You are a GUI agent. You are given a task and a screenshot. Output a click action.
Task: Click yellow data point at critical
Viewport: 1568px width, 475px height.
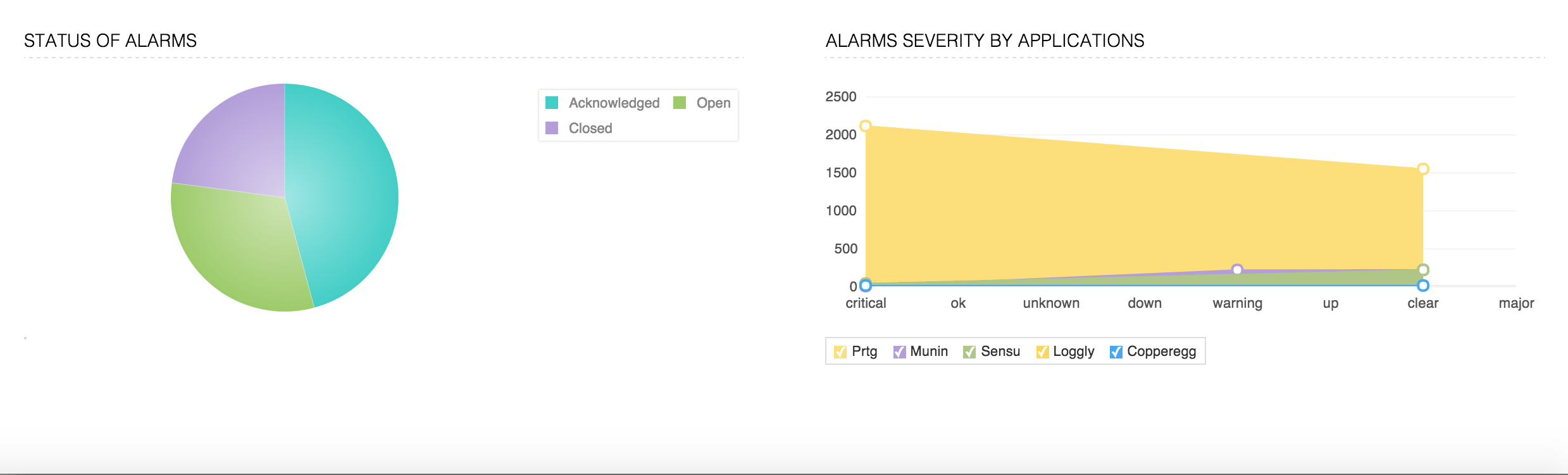click(866, 125)
